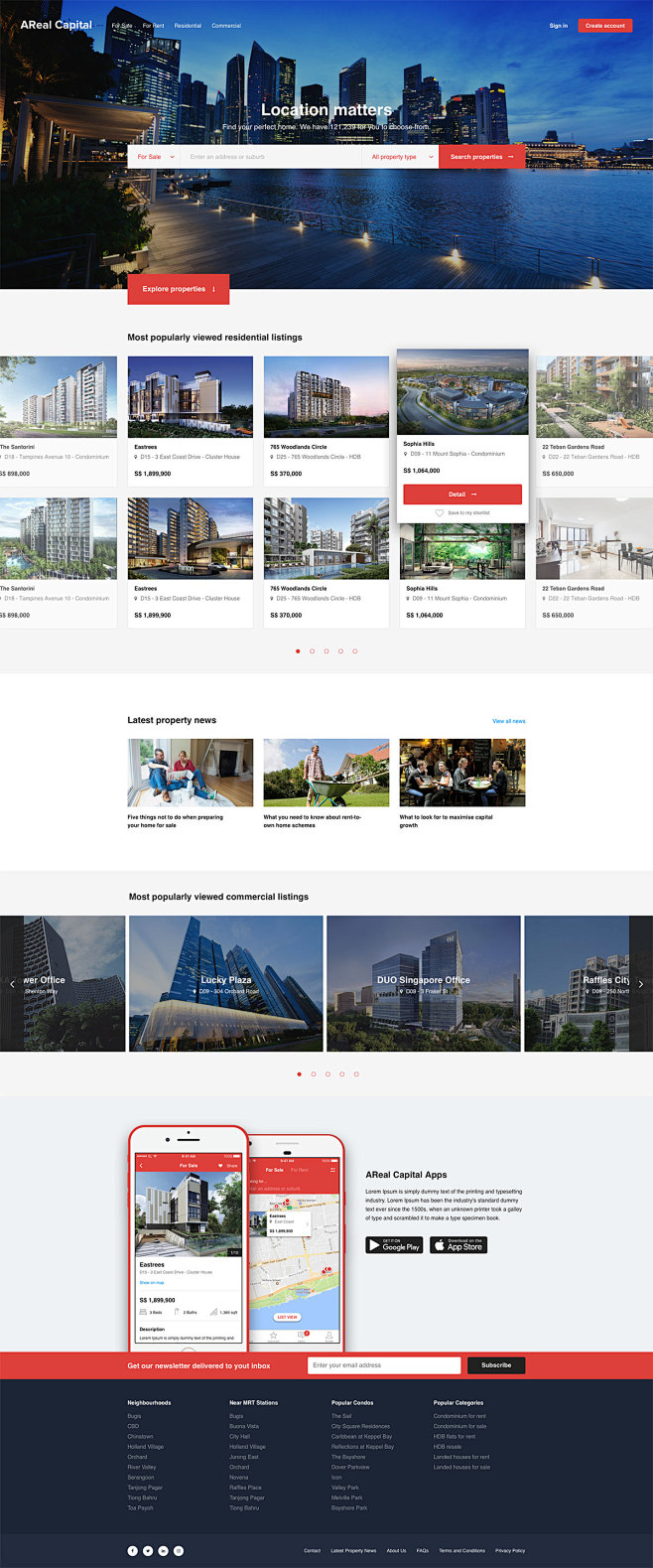Image resolution: width=653 pixels, height=1568 pixels.
Task: Select first residential carousel dot
Action: 298,651
